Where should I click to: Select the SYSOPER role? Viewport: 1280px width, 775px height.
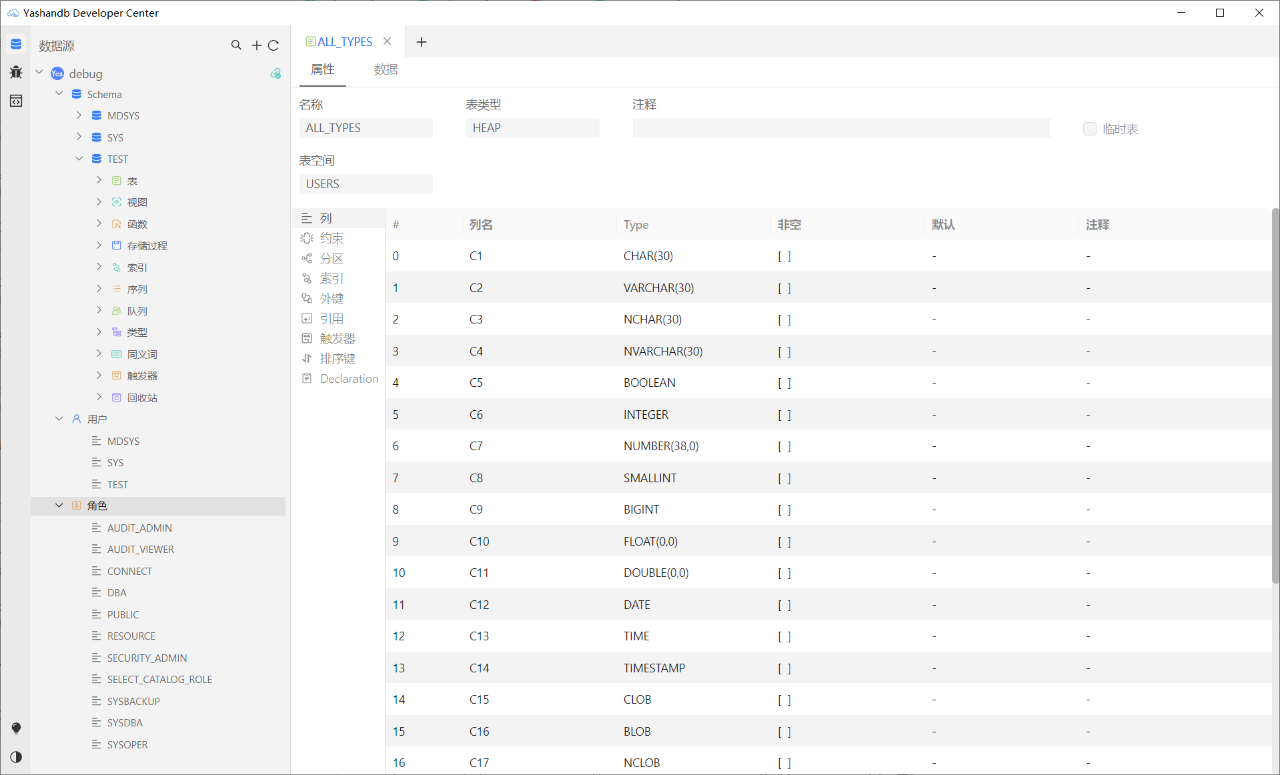click(x=127, y=745)
